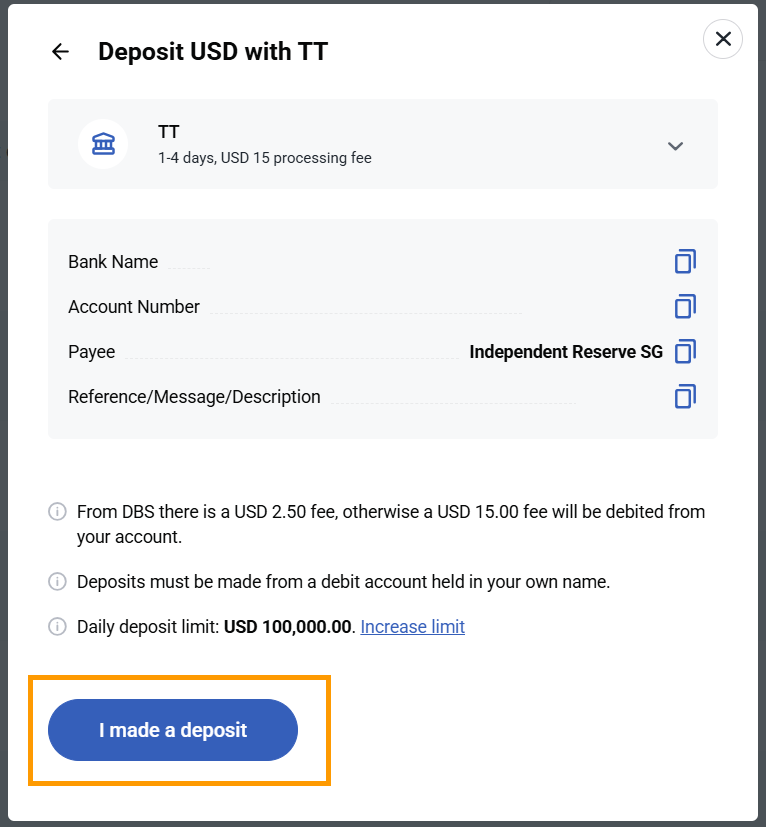The image size is (766, 827).
Task: Go back with the left arrow
Action: pyautogui.click(x=60, y=51)
